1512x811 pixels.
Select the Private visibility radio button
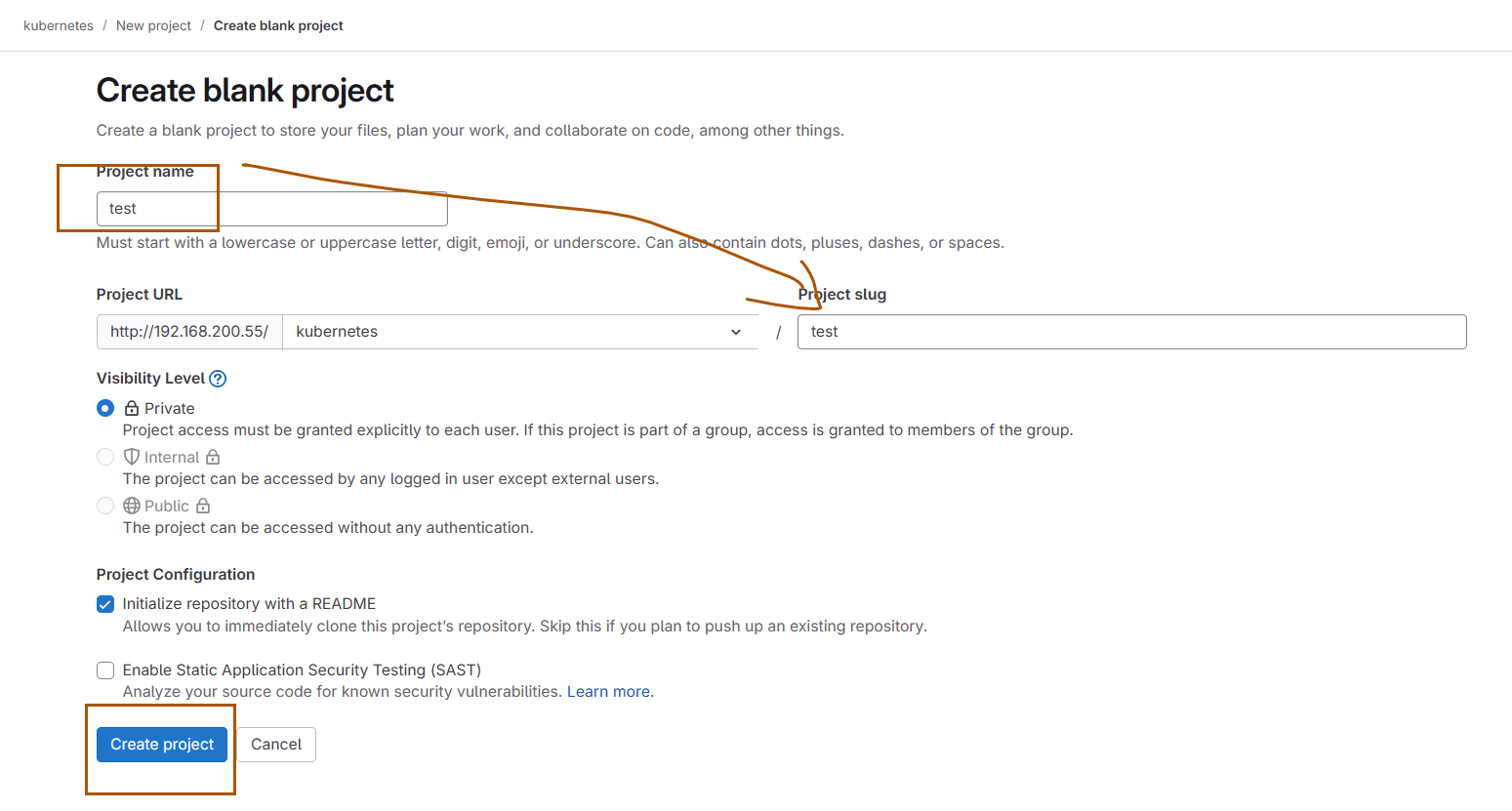point(105,408)
